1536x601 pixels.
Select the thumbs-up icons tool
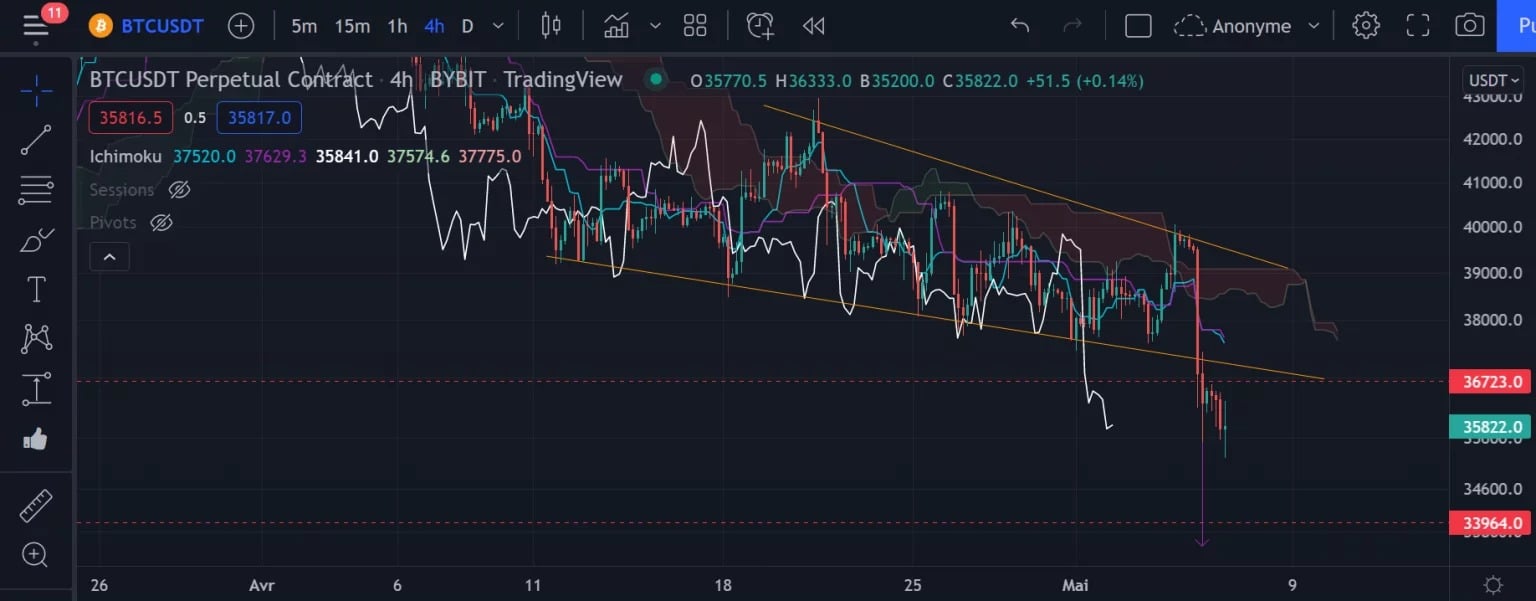(x=36, y=439)
